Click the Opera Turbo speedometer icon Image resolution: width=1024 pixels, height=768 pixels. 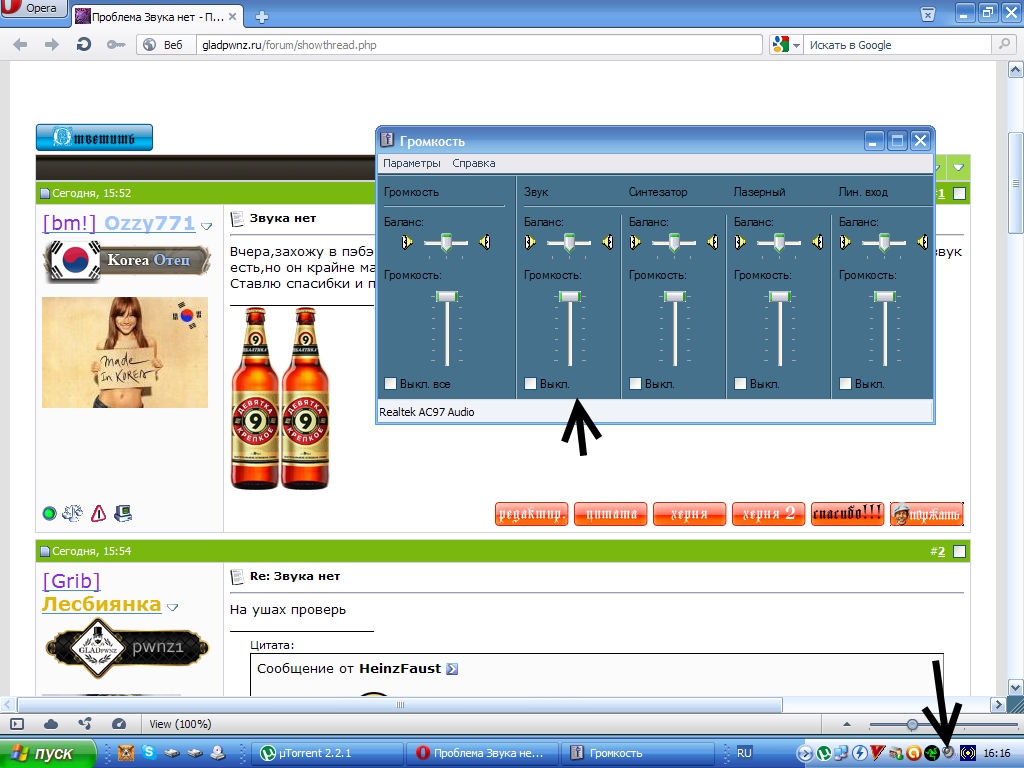(x=119, y=723)
